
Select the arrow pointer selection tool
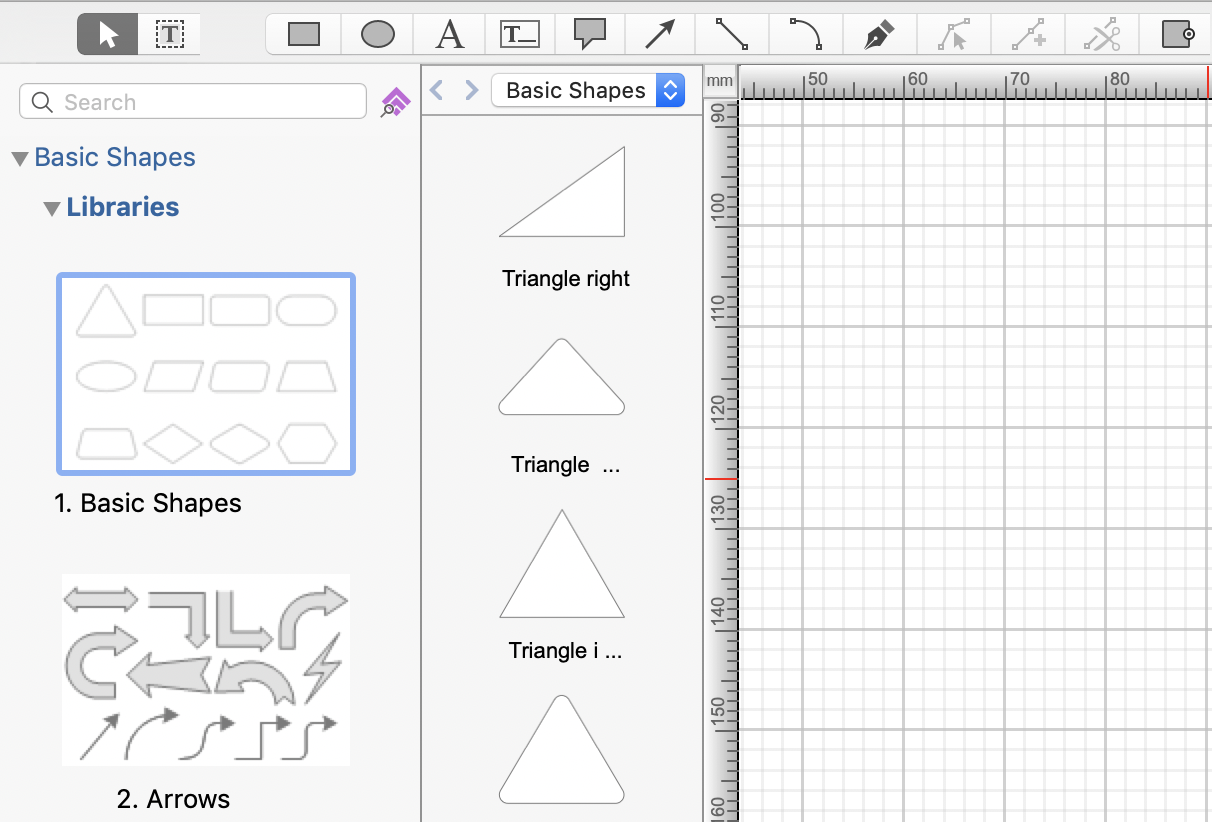point(109,35)
